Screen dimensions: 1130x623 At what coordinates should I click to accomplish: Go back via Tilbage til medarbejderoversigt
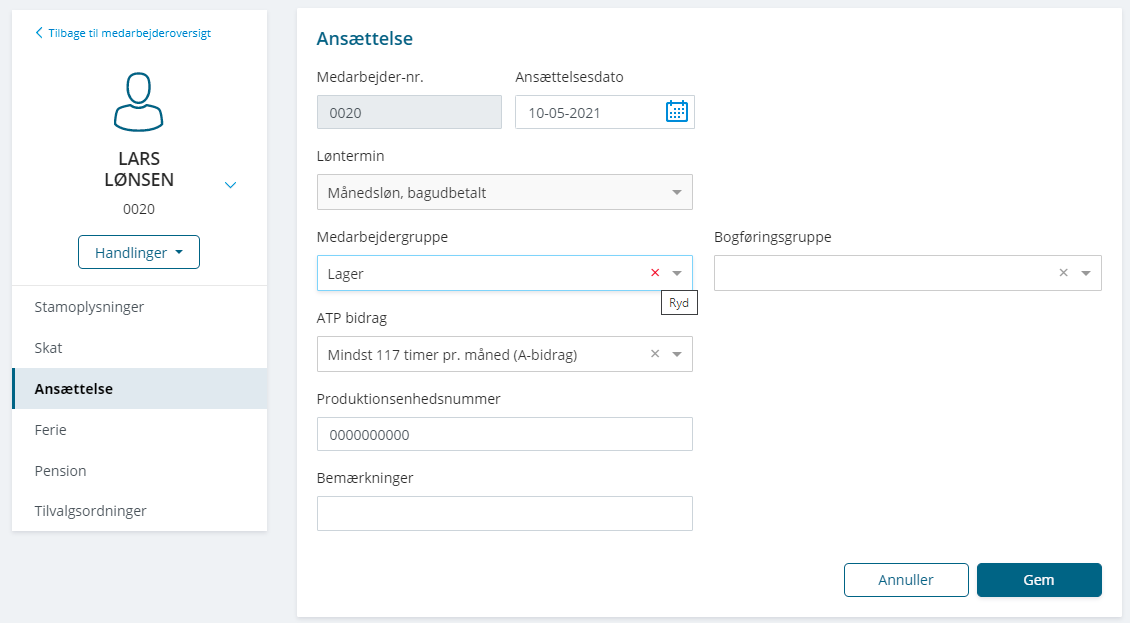point(123,33)
